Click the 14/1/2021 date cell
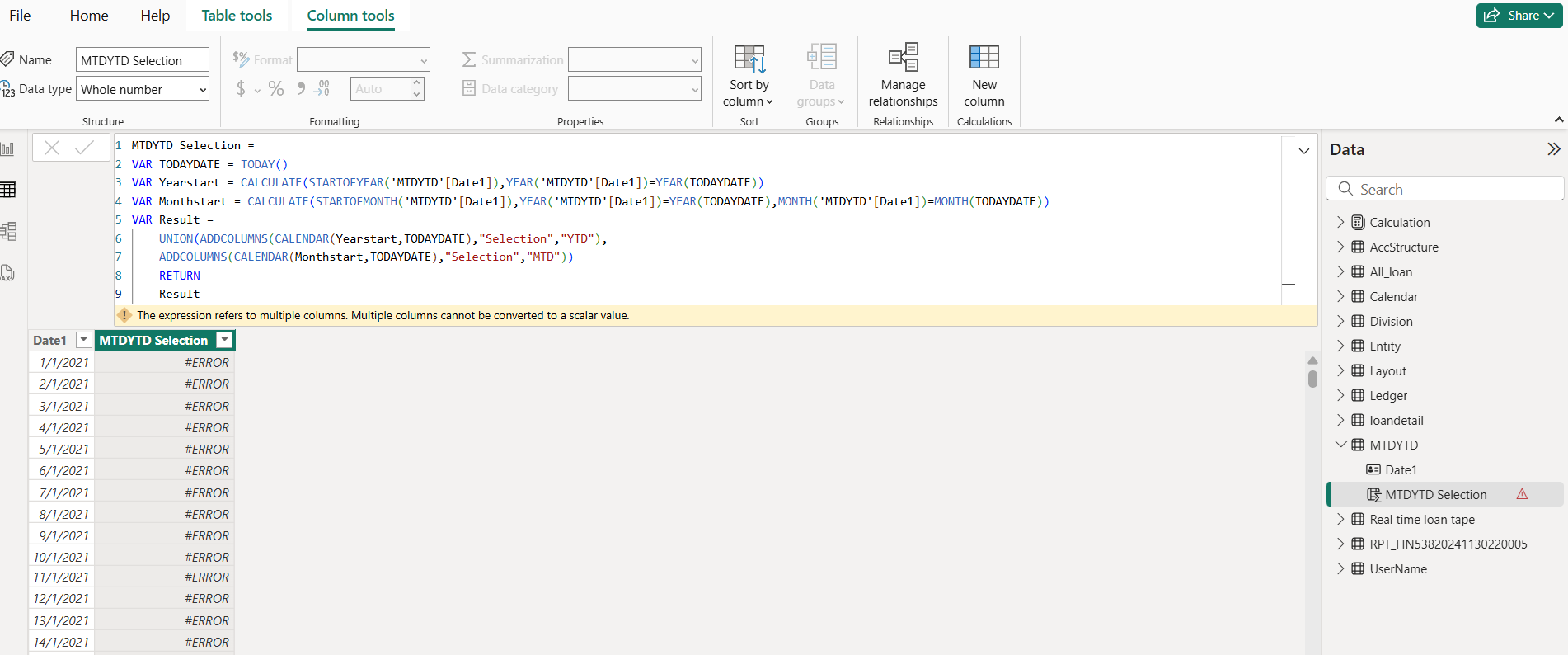1568x655 pixels. (62, 642)
